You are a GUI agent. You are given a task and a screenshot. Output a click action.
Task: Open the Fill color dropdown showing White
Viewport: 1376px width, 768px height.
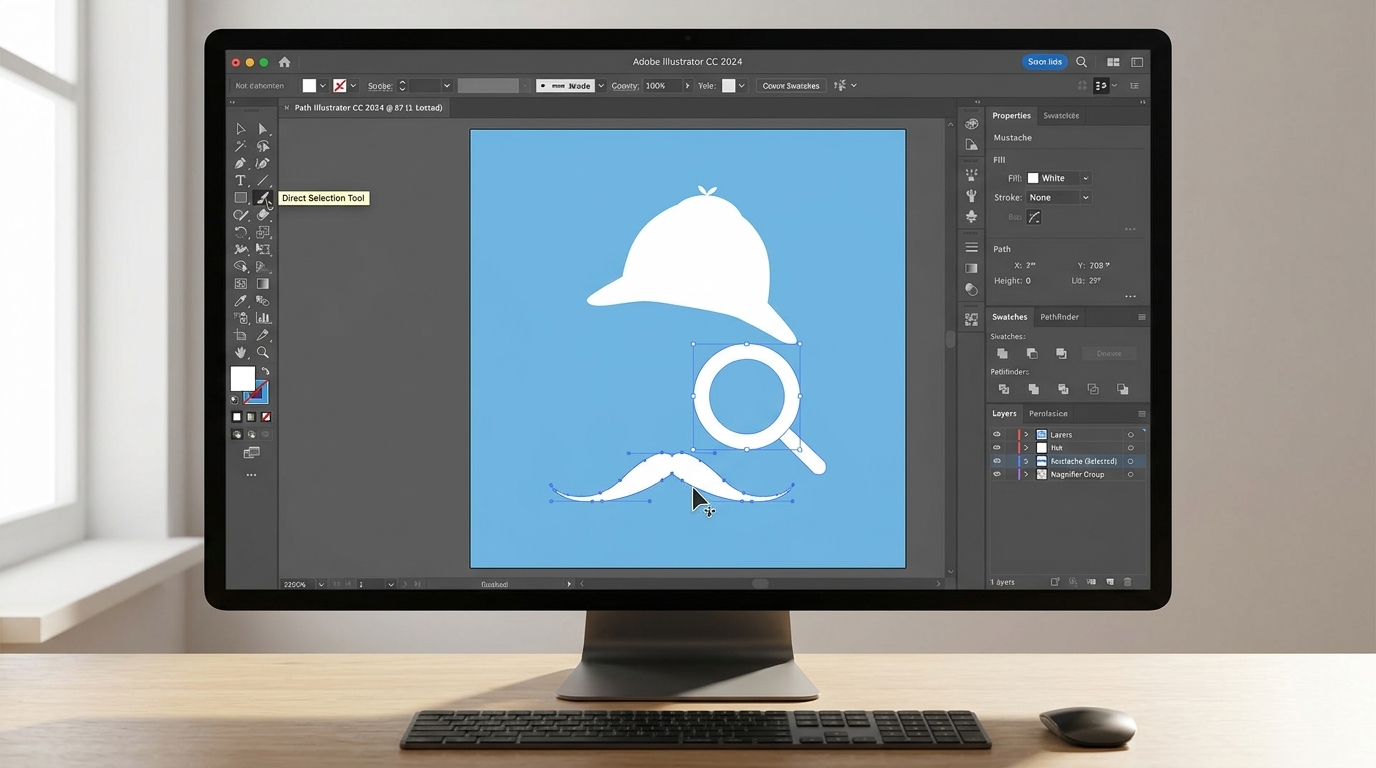tap(1059, 178)
